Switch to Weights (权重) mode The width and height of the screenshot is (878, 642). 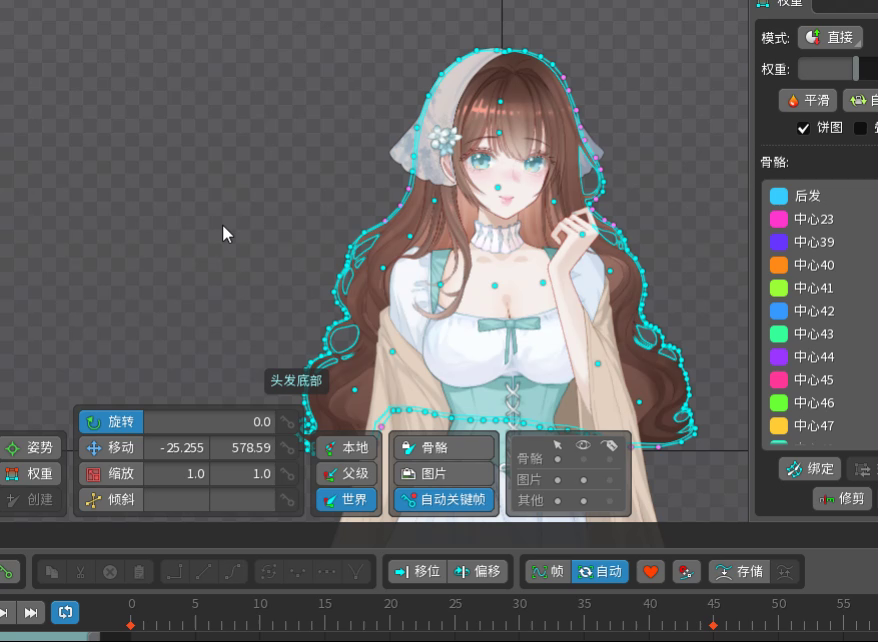pyautogui.click(x=30, y=474)
